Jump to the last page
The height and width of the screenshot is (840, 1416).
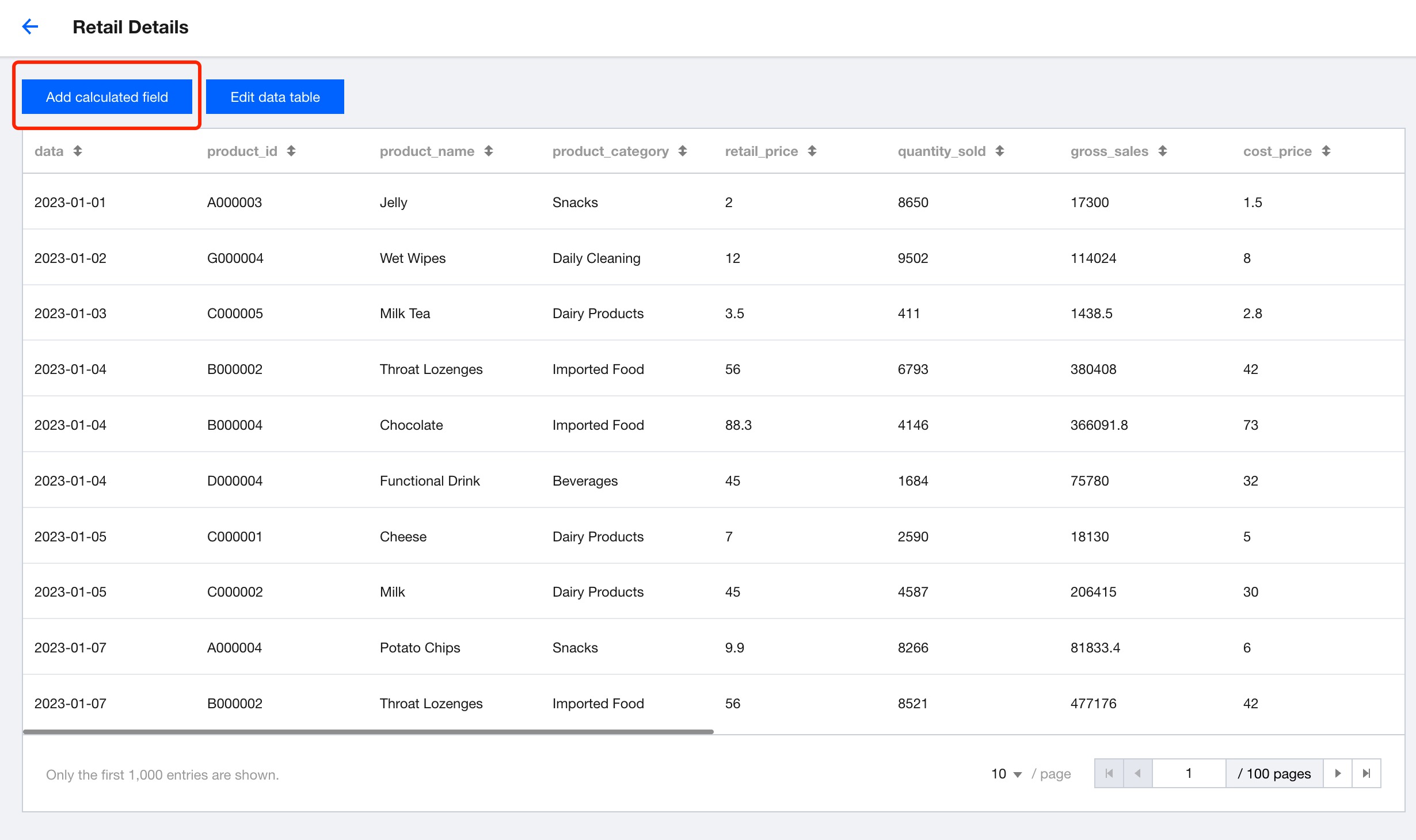point(1366,773)
